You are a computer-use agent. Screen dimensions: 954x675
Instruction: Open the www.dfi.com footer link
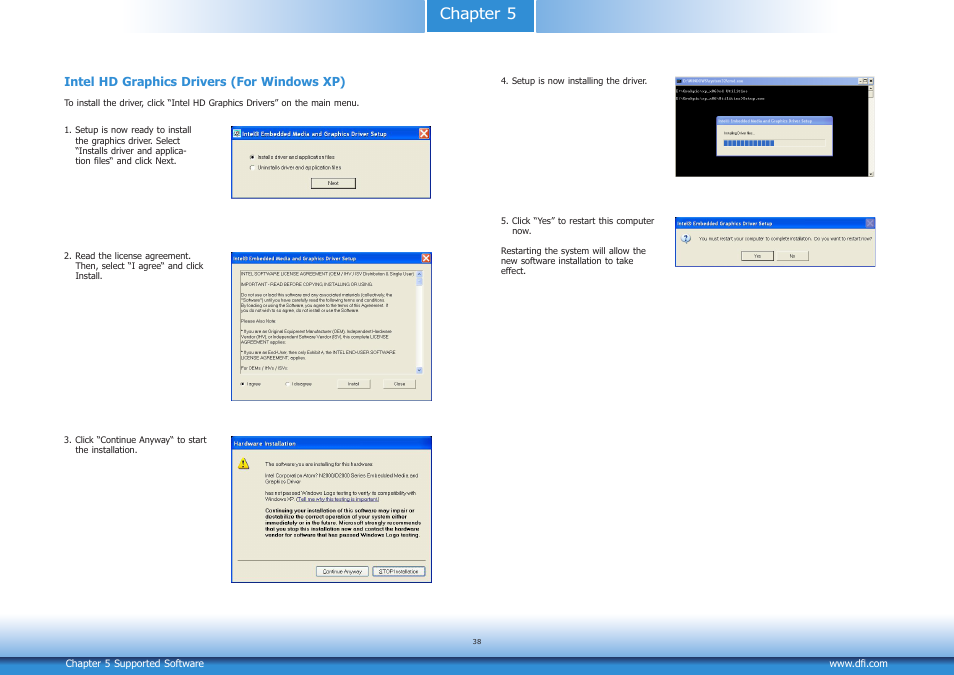858,663
